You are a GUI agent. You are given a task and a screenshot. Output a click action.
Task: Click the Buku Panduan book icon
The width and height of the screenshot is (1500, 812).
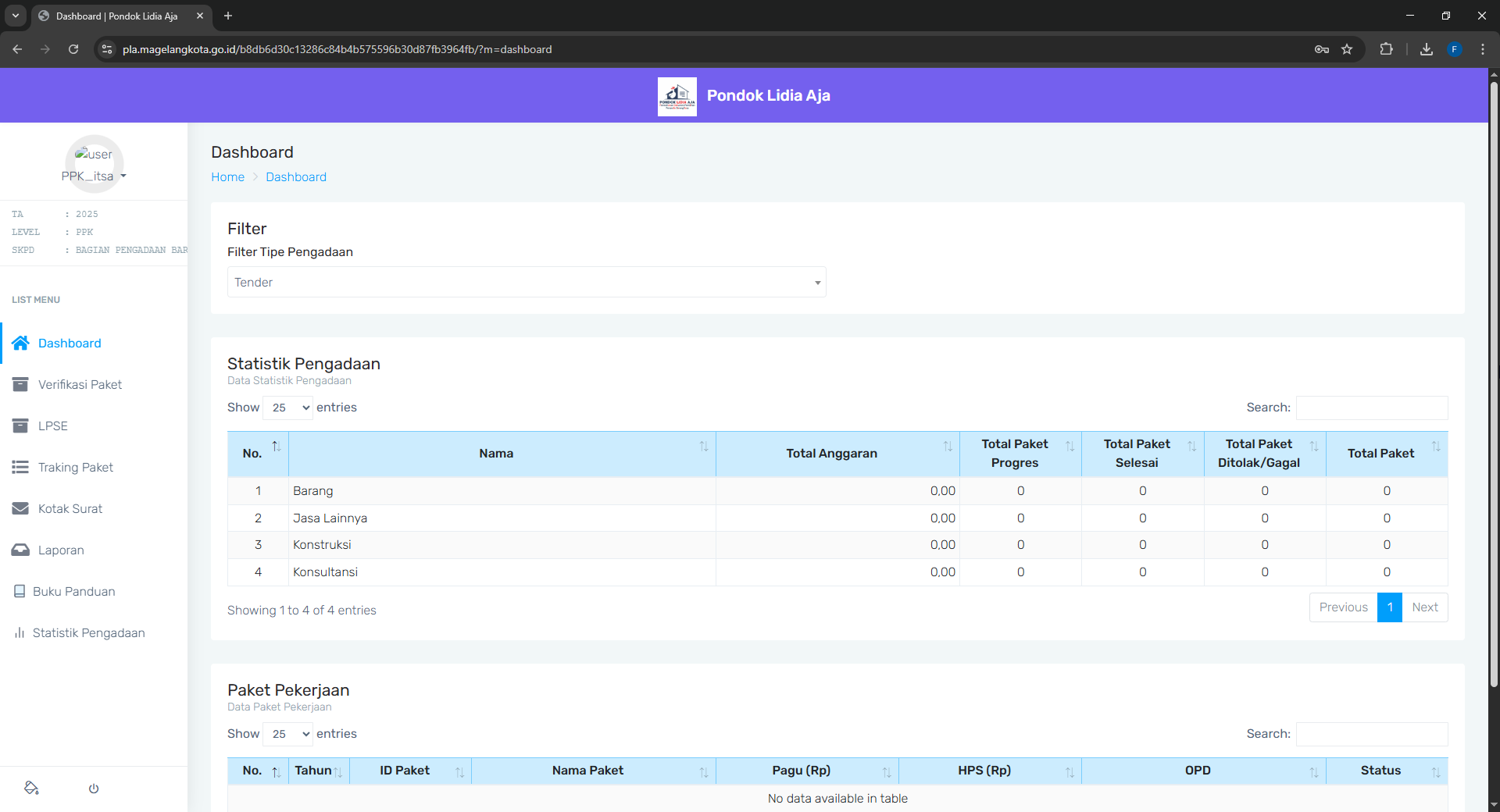pos(20,591)
